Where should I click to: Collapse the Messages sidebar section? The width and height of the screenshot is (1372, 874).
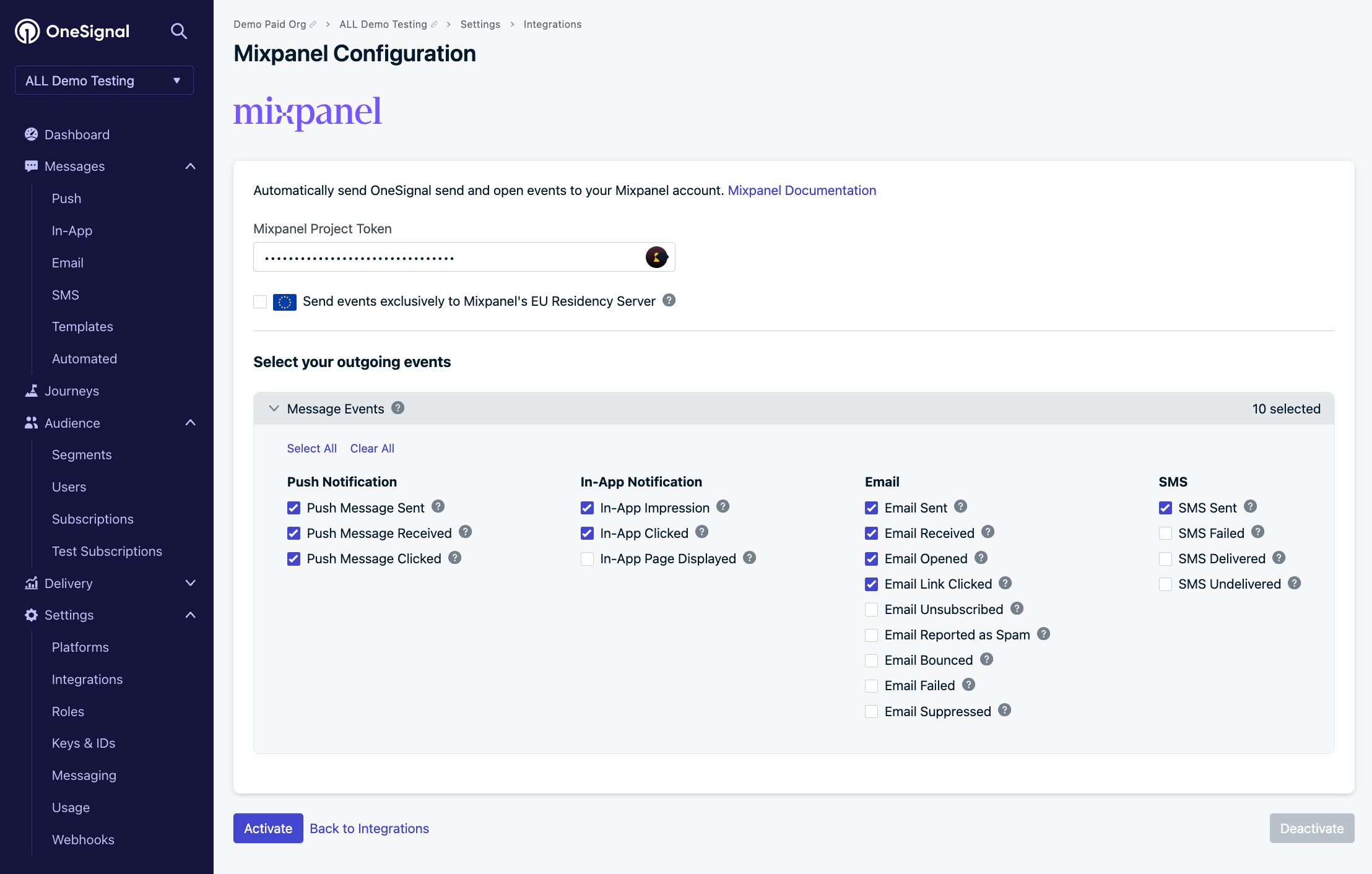click(191, 166)
